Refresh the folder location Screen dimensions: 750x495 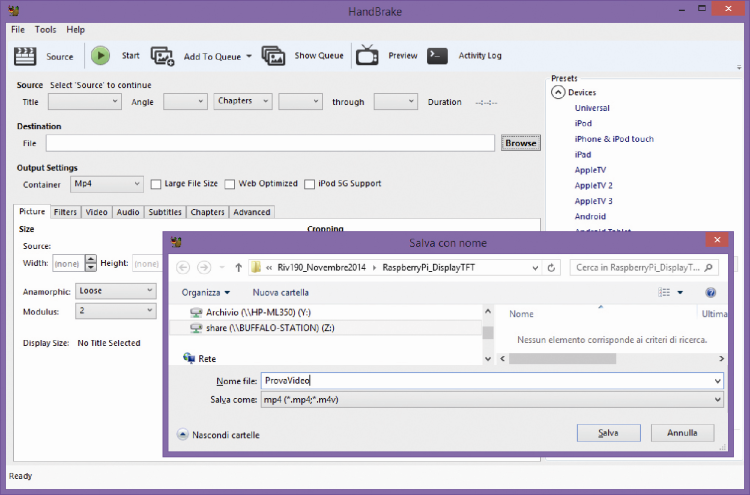(551, 268)
